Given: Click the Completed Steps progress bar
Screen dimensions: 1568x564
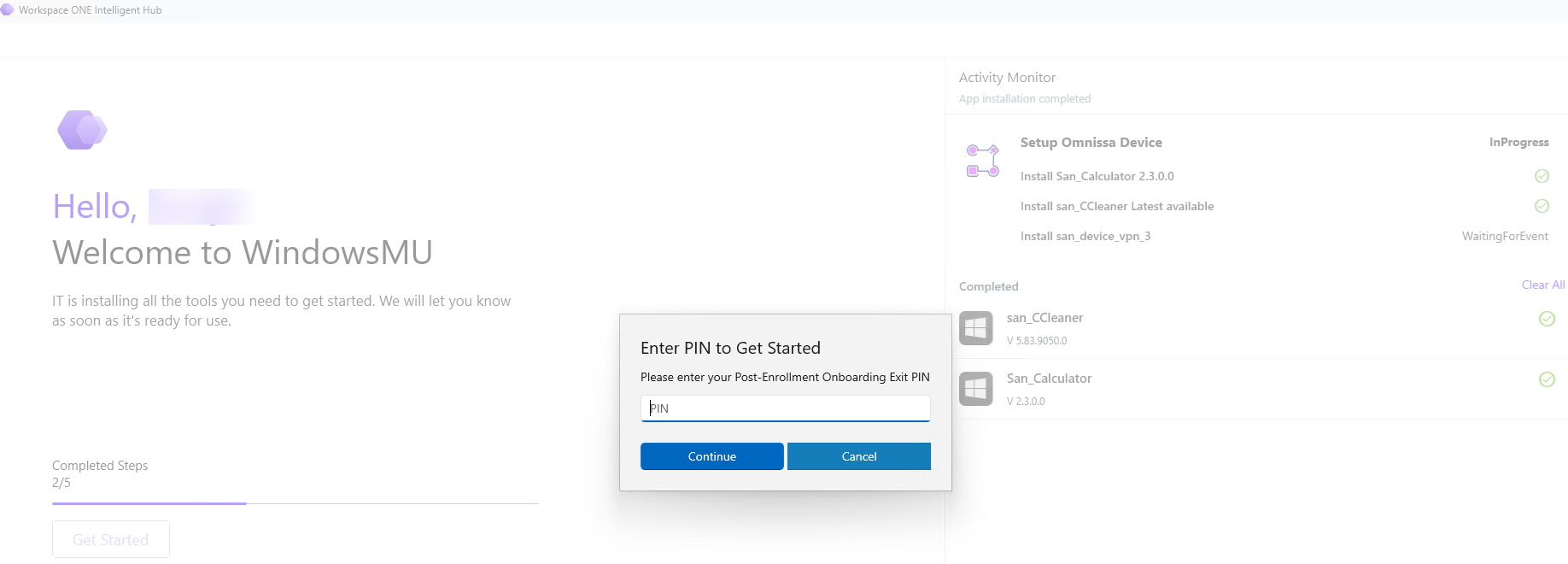Looking at the screenshot, I should 295,503.
